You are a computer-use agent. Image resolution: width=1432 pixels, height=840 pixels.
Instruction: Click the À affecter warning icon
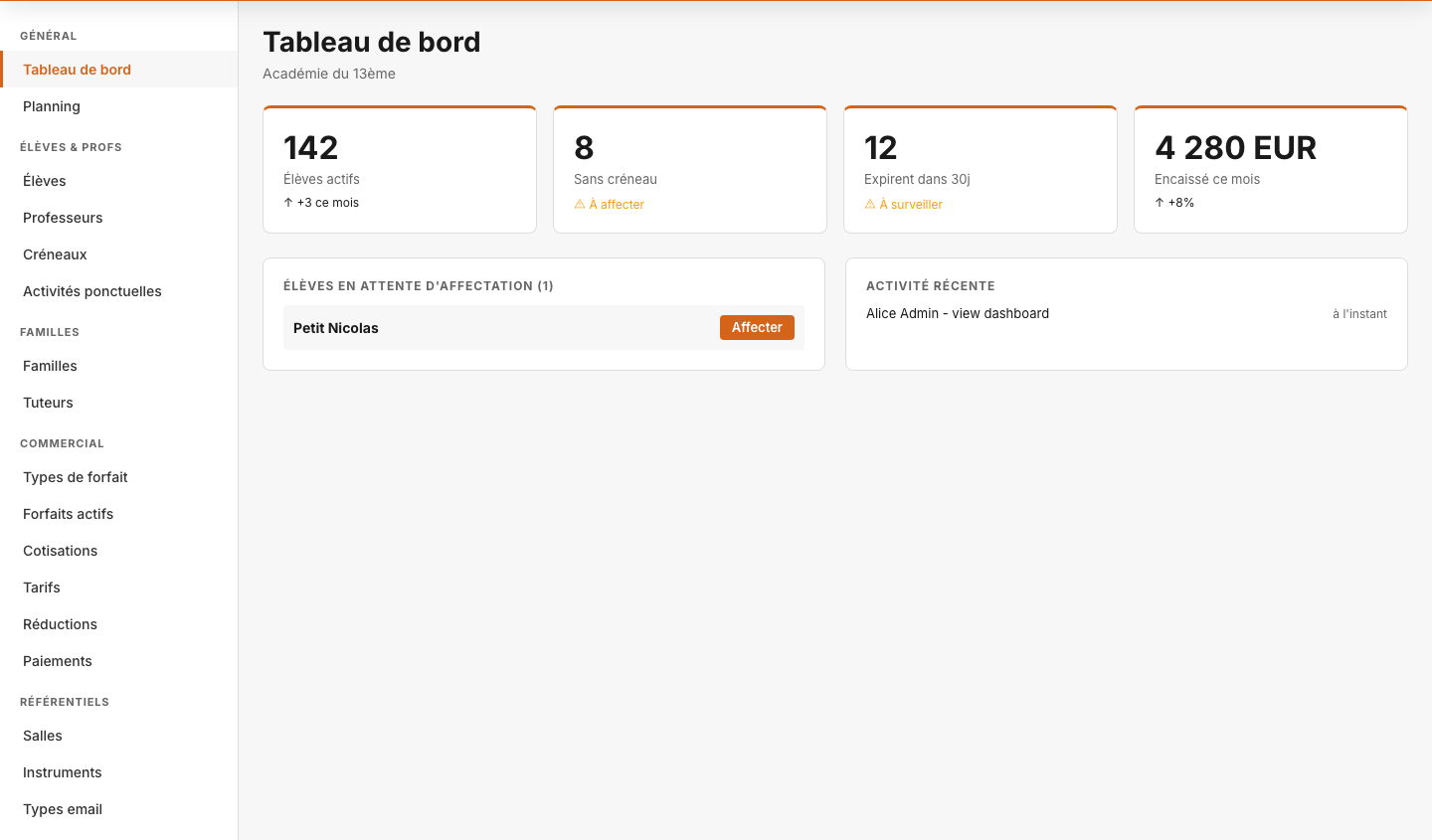click(x=580, y=204)
